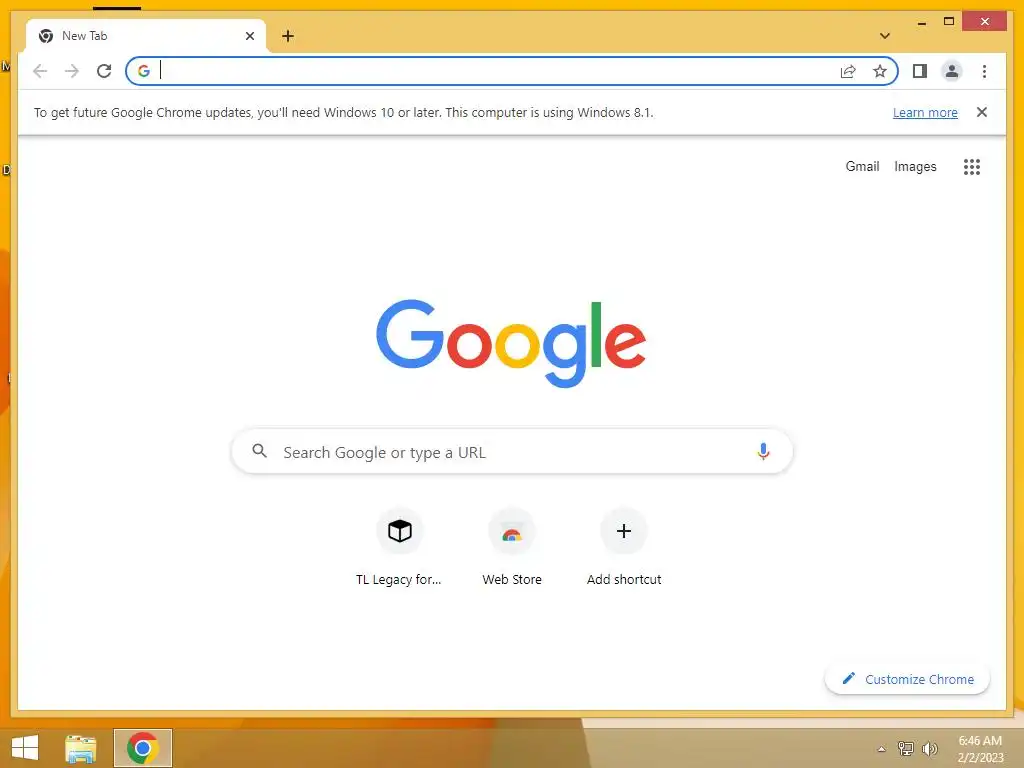
Task: Click the search magnifier icon
Action: 260,451
